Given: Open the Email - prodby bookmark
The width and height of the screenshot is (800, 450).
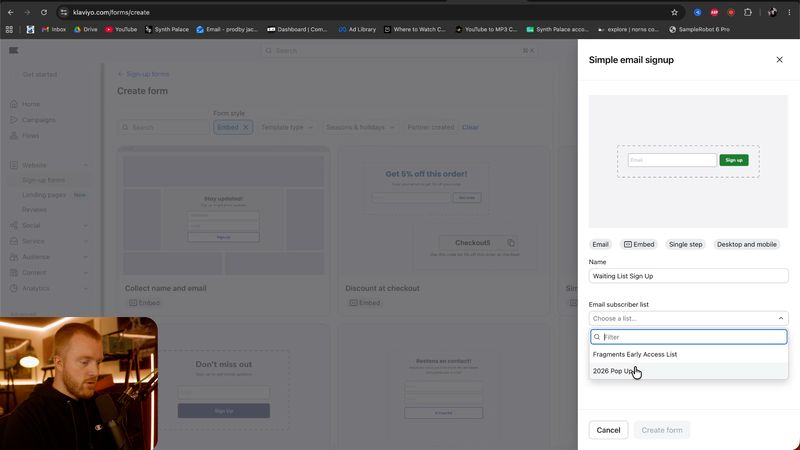Looking at the screenshot, I should pyautogui.click(x=228, y=30).
